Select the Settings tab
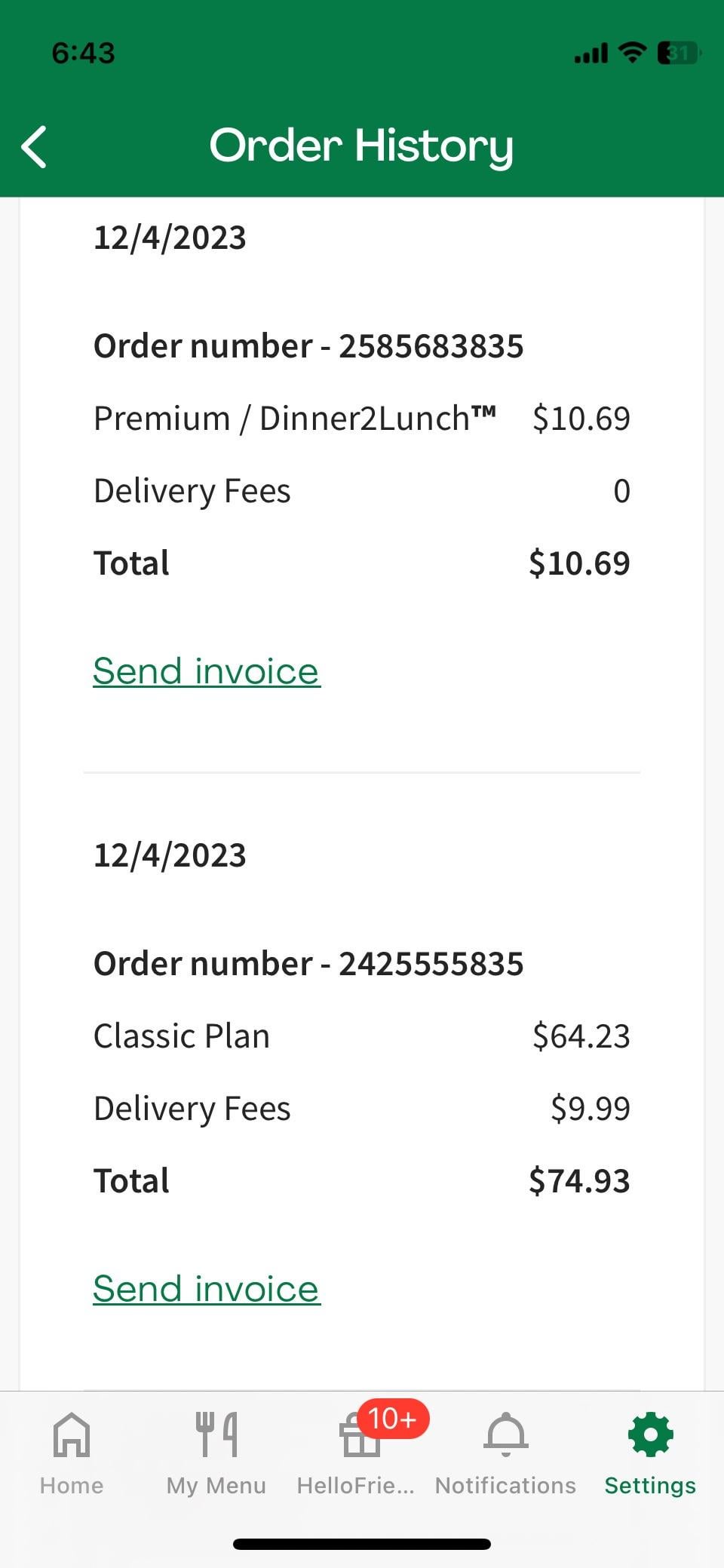 650,1453
